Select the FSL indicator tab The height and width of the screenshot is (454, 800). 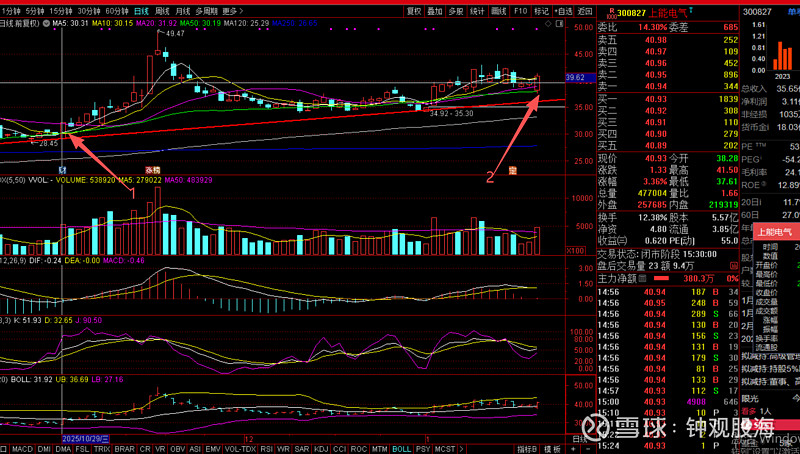(82, 449)
